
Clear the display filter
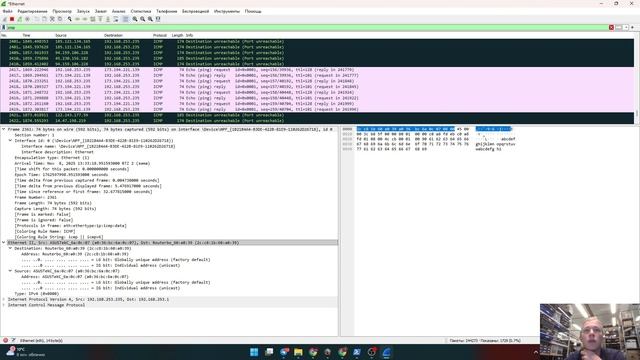tap(611, 27)
